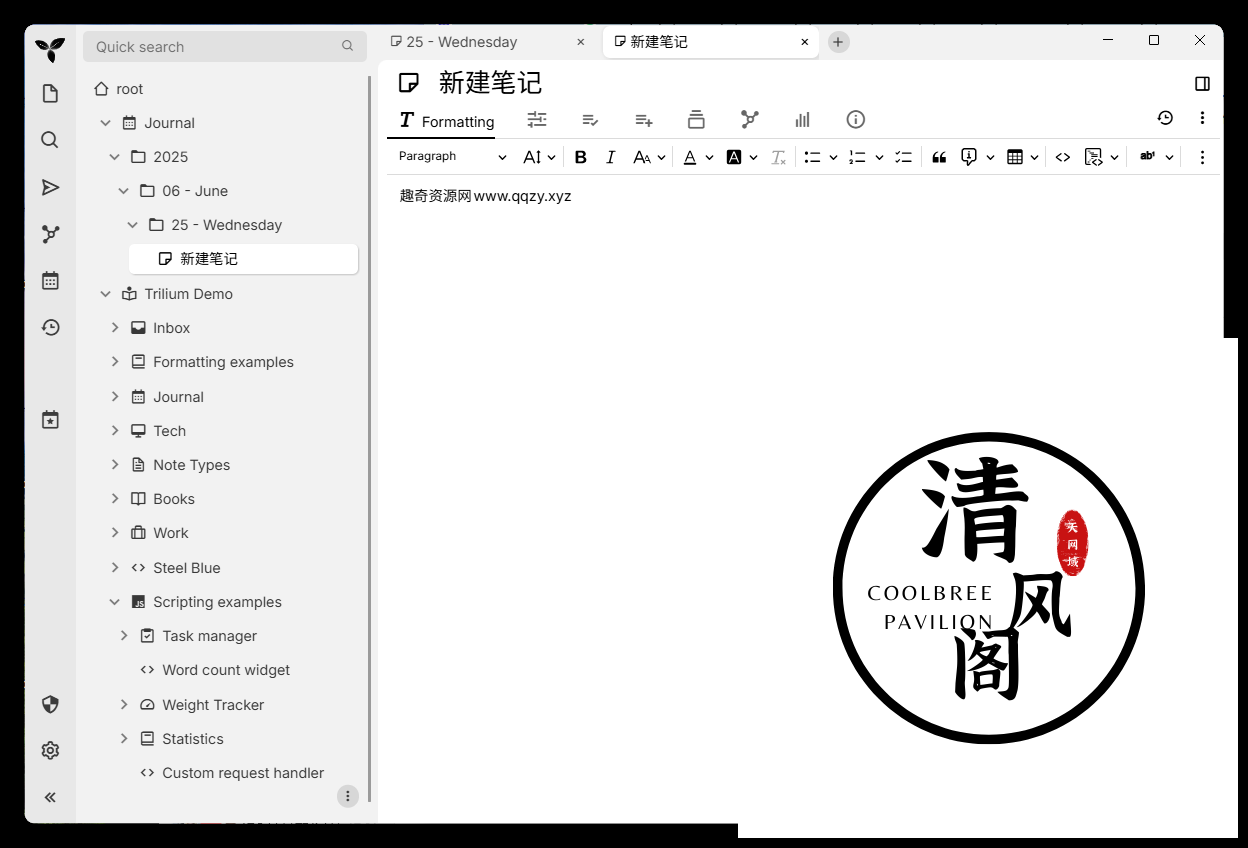Remove formatting with the Tx icon
1248x848 pixels.
click(x=778, y=157)
